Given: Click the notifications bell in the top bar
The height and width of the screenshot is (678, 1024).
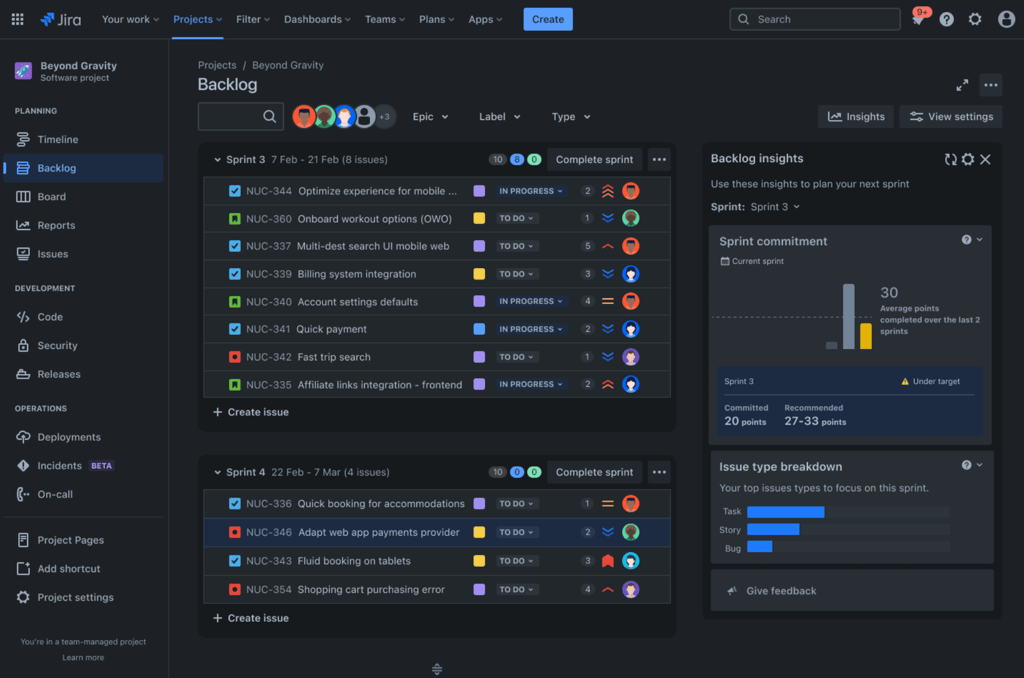Looking at the screenshot, I should tap(918, 18).
